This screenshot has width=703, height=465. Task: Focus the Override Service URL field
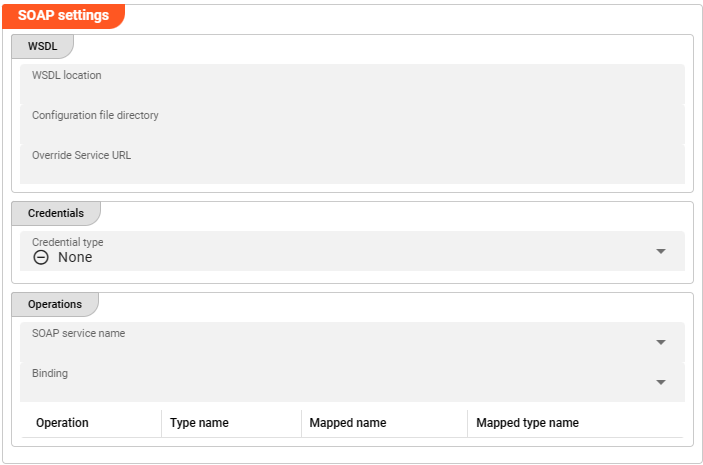[352, 165]
